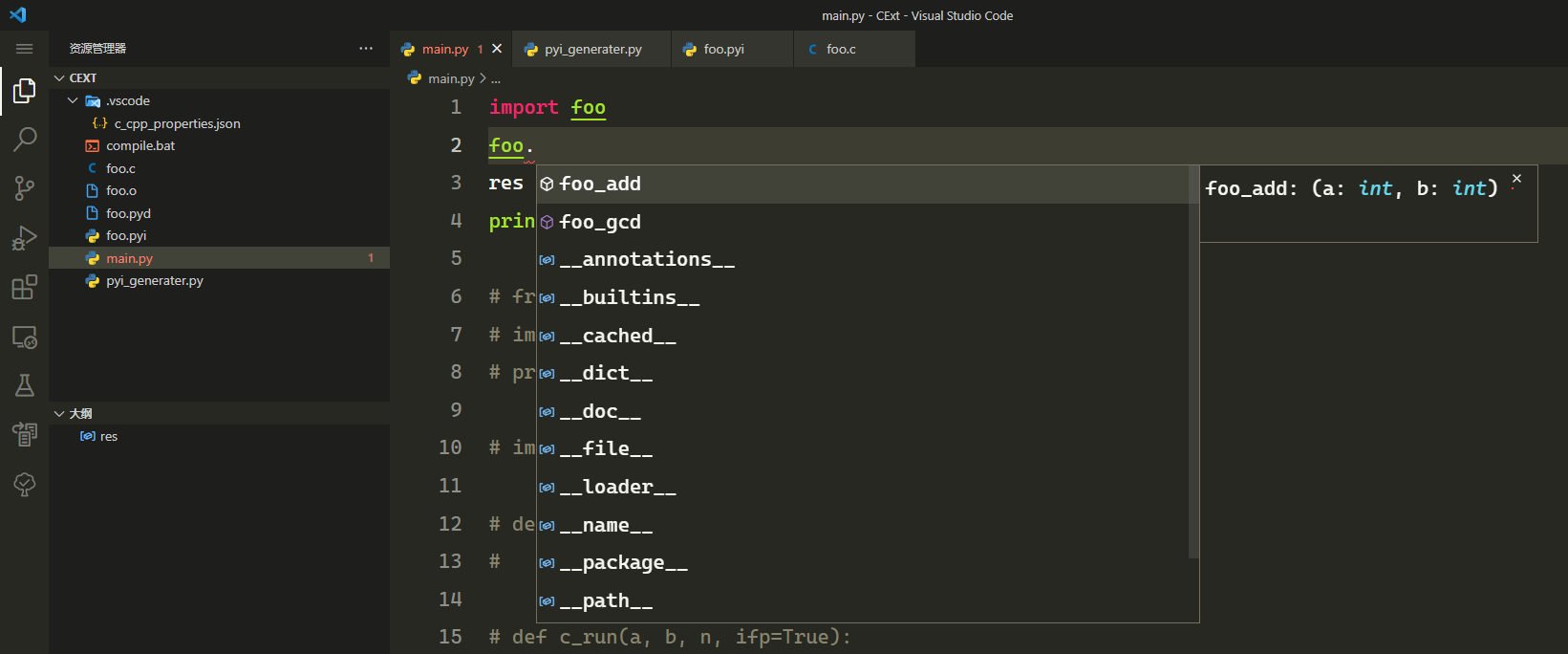
Task: Close the main.py tab
Action: [x=497, y=49]
